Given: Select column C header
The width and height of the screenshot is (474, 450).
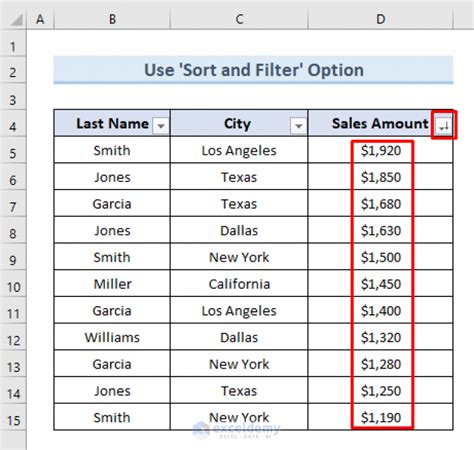Looking at the screenshot, I should 239,19.
